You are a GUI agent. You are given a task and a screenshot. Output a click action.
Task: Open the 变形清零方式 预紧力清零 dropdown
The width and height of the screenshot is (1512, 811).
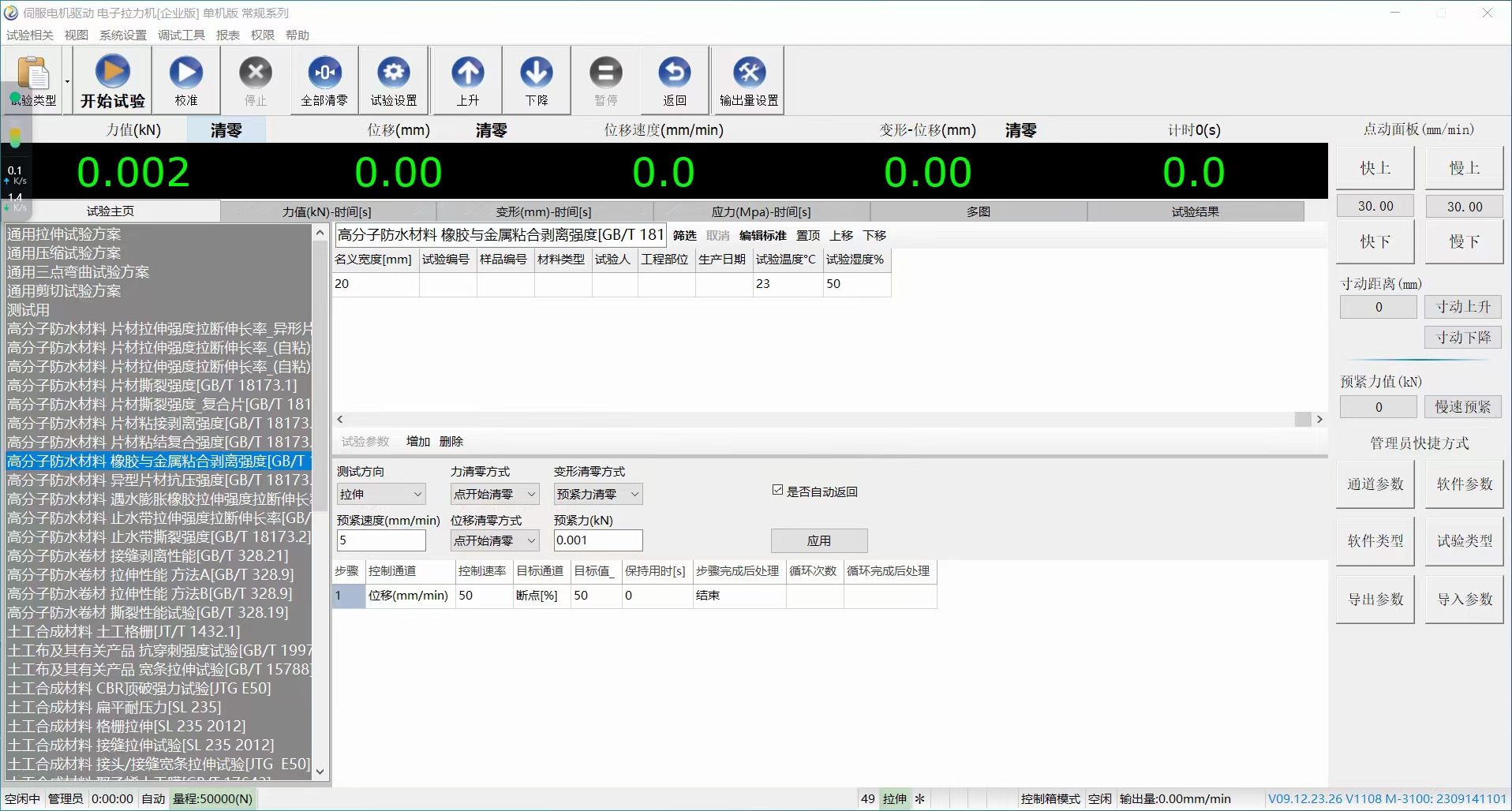tap(598, 494)
